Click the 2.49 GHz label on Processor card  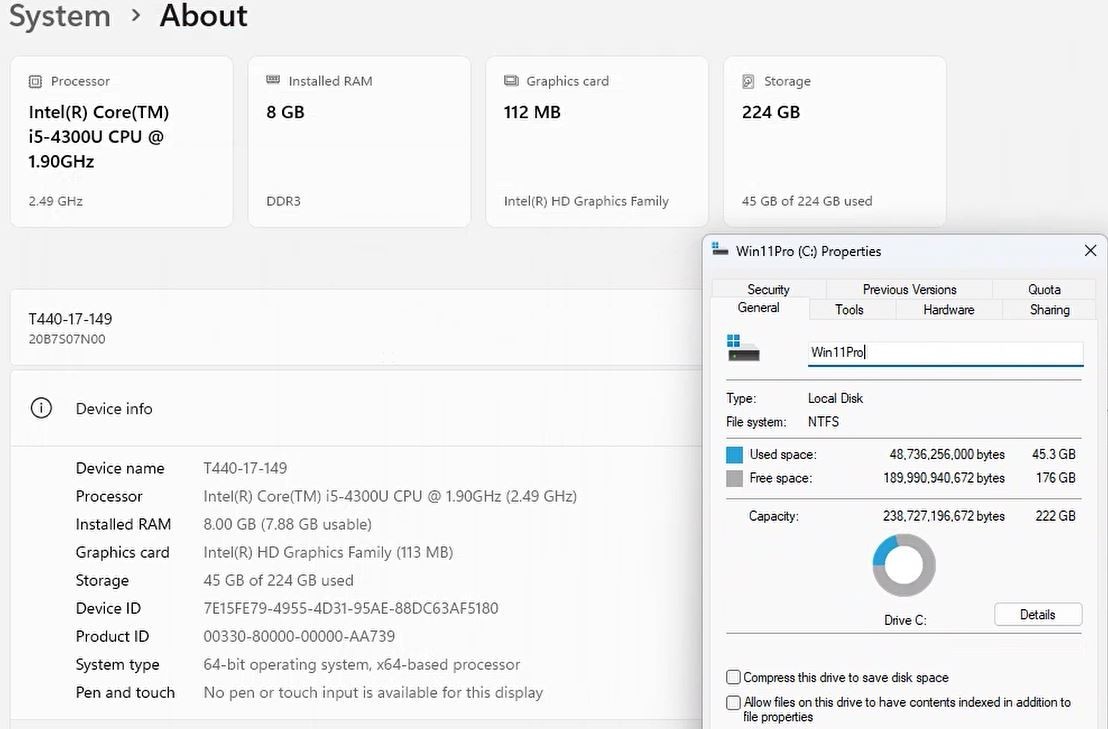(55, 201)
